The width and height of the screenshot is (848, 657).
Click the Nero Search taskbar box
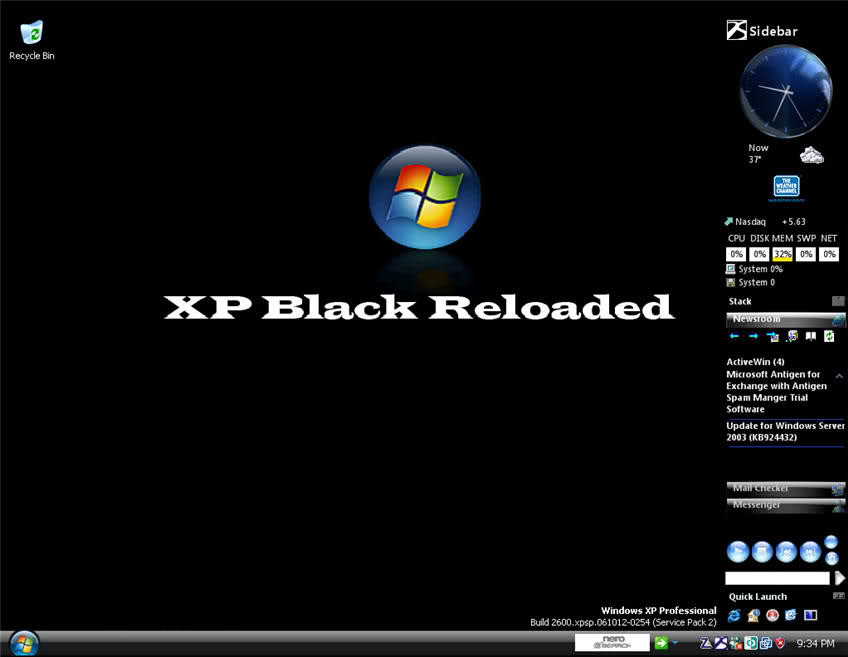[612, 642]
